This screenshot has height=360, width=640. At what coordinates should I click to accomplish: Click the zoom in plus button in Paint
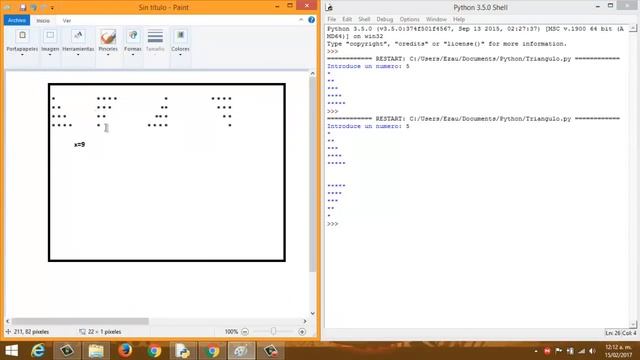(302, 332)
